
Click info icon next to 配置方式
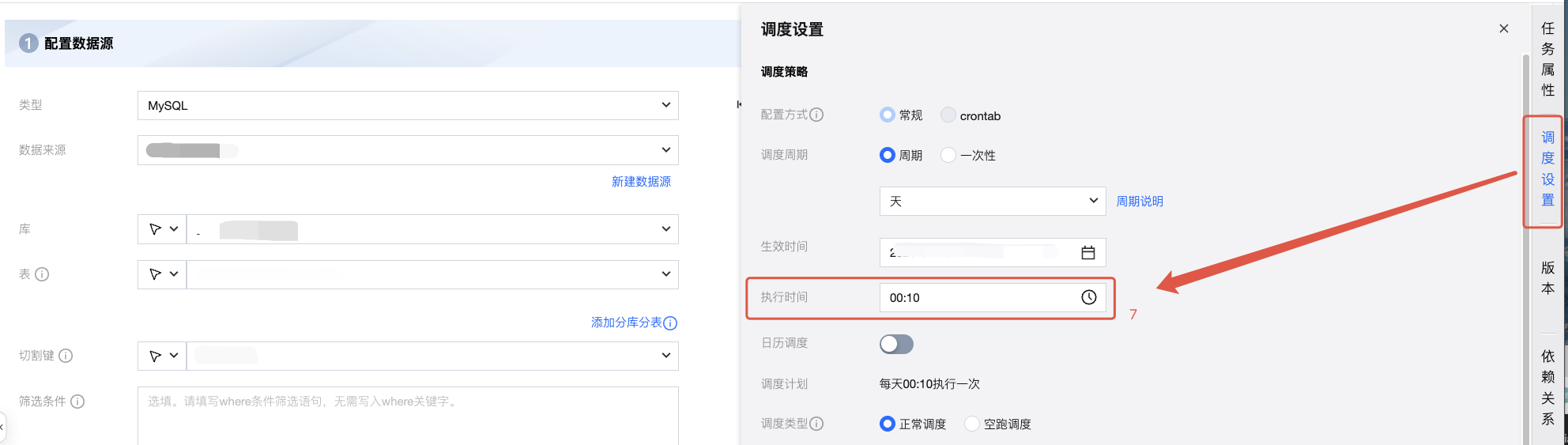coord(816,115)
